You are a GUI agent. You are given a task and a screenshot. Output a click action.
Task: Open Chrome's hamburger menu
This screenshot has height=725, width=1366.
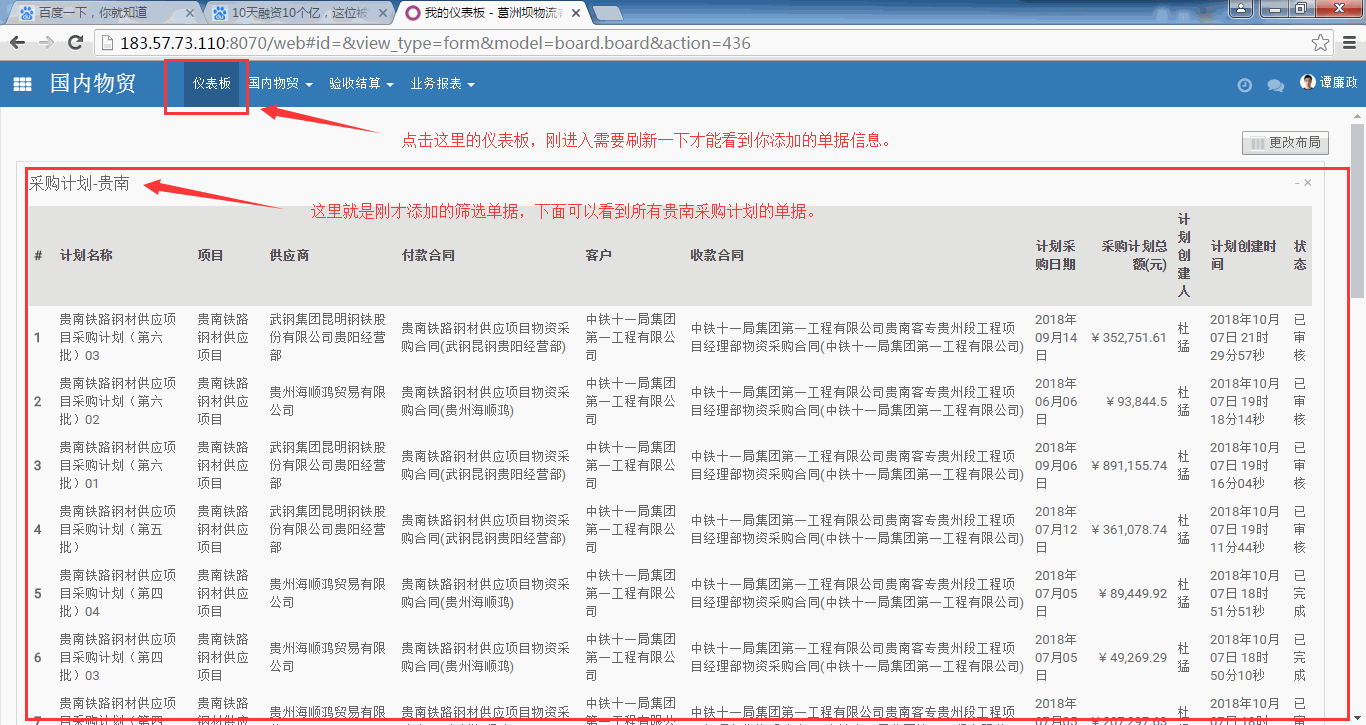tap(1348, 43)
